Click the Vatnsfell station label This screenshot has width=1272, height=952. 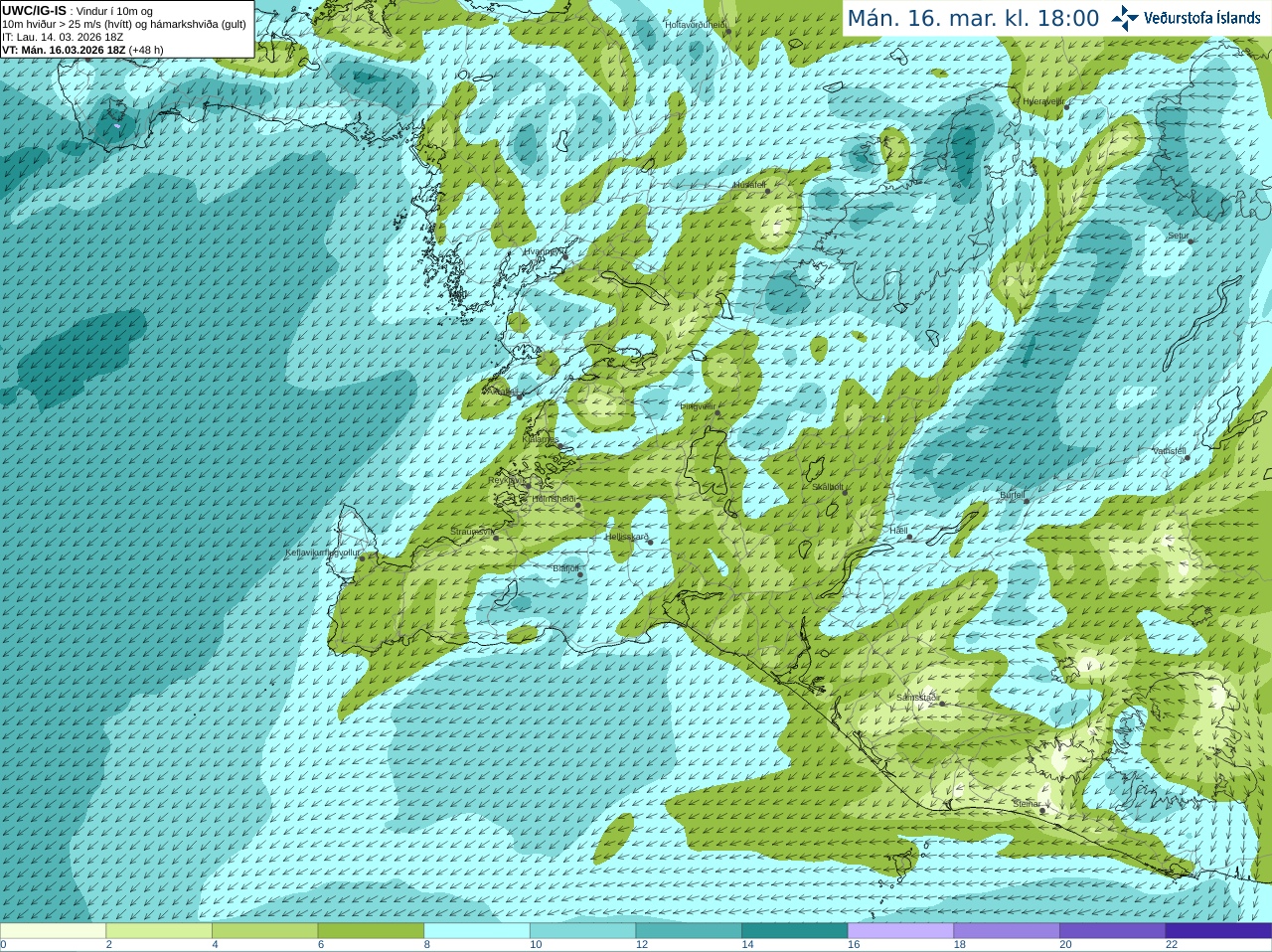pyautogui.click(x=1170, y=451)
